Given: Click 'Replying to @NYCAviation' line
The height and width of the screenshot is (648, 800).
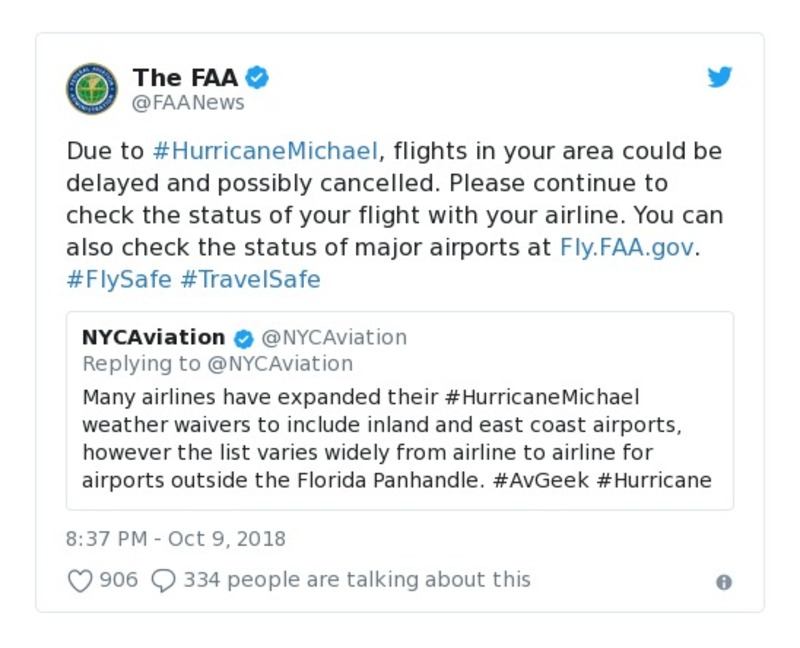Looking at the screenshot, I should click(x=217, y=363).
